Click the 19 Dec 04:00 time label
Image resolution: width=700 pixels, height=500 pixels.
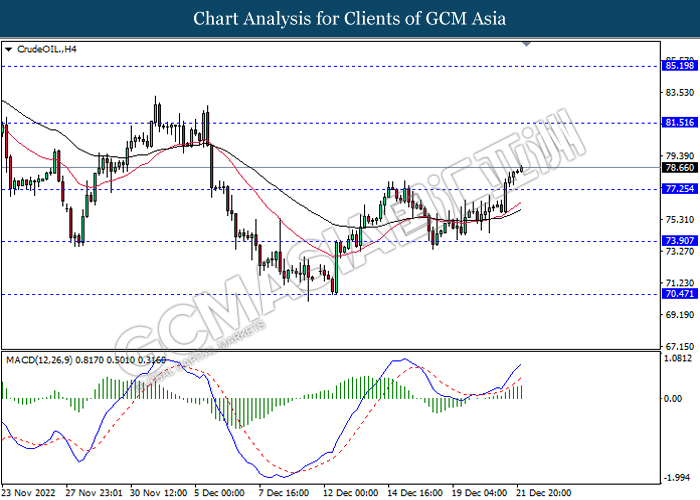point(479,493)
